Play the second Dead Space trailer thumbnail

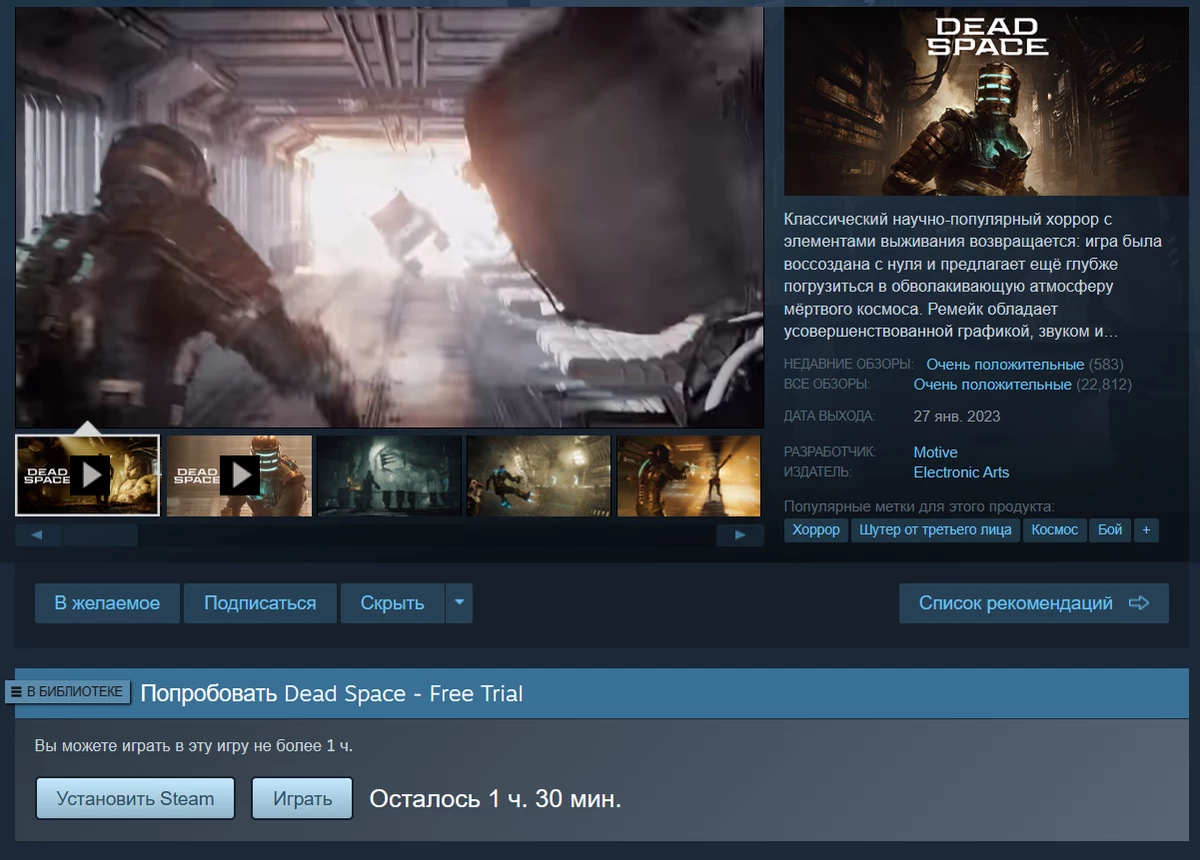[239, 475]
